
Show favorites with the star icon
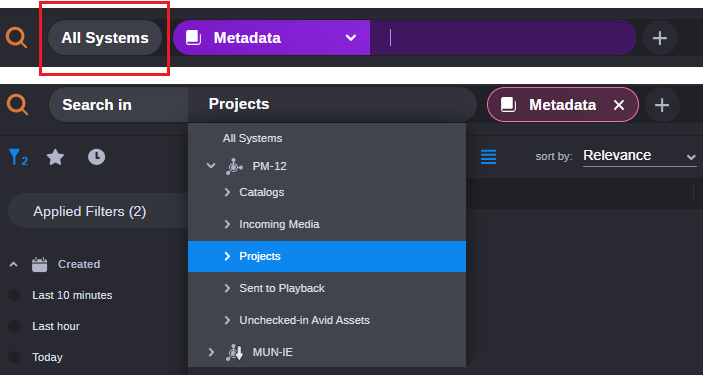(56, 157)
